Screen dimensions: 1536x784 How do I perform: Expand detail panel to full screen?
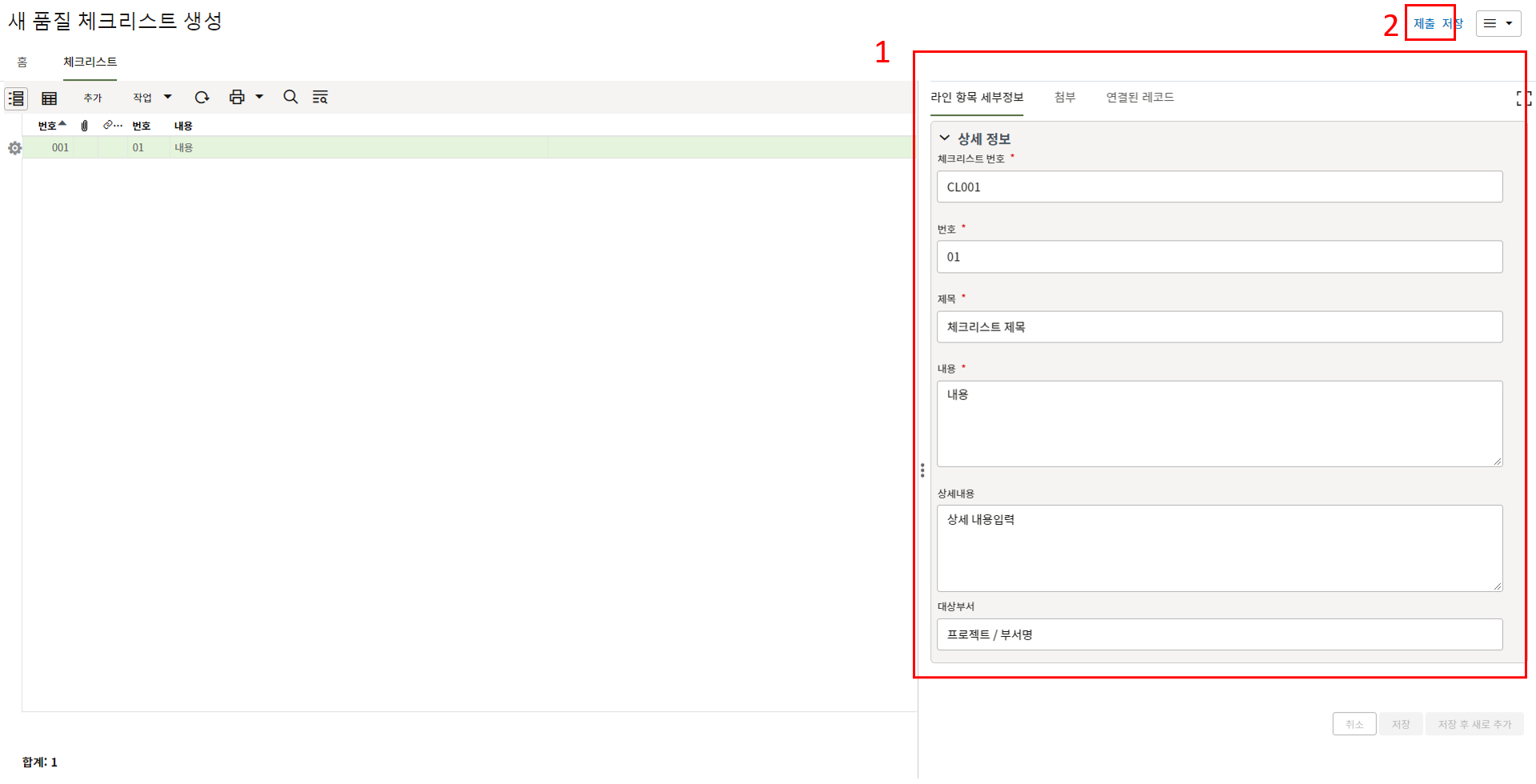point(1523,98)
